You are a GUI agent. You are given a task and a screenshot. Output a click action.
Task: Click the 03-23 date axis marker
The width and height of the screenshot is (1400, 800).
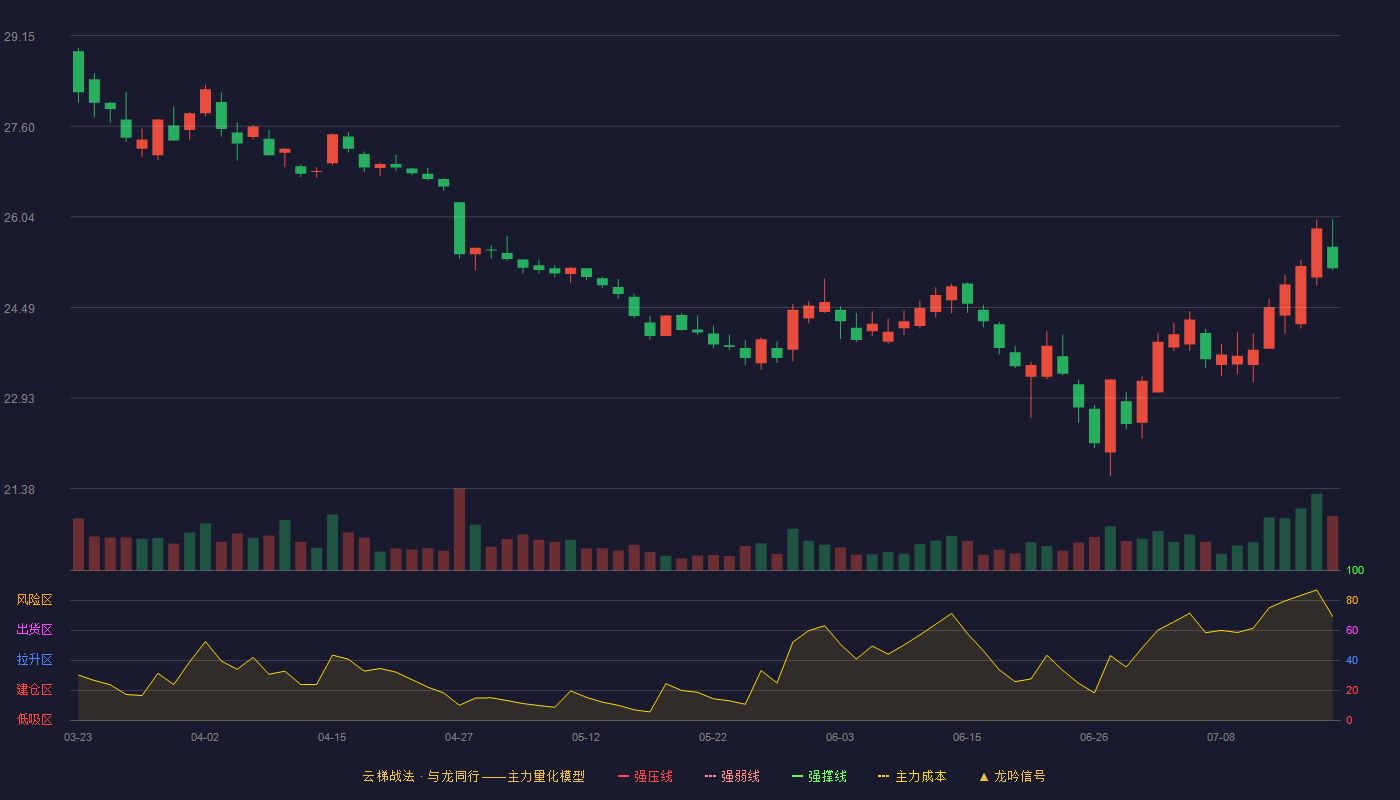coord(78,737)
